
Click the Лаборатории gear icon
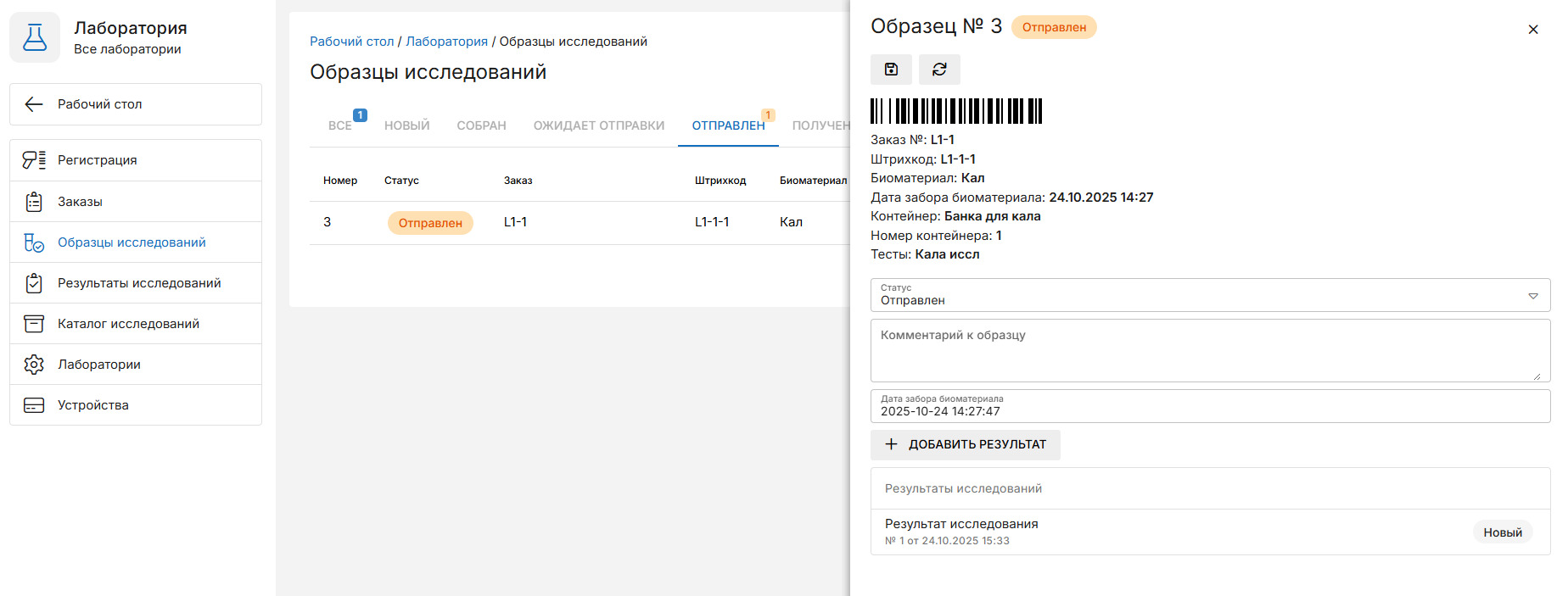click(34, 365)
